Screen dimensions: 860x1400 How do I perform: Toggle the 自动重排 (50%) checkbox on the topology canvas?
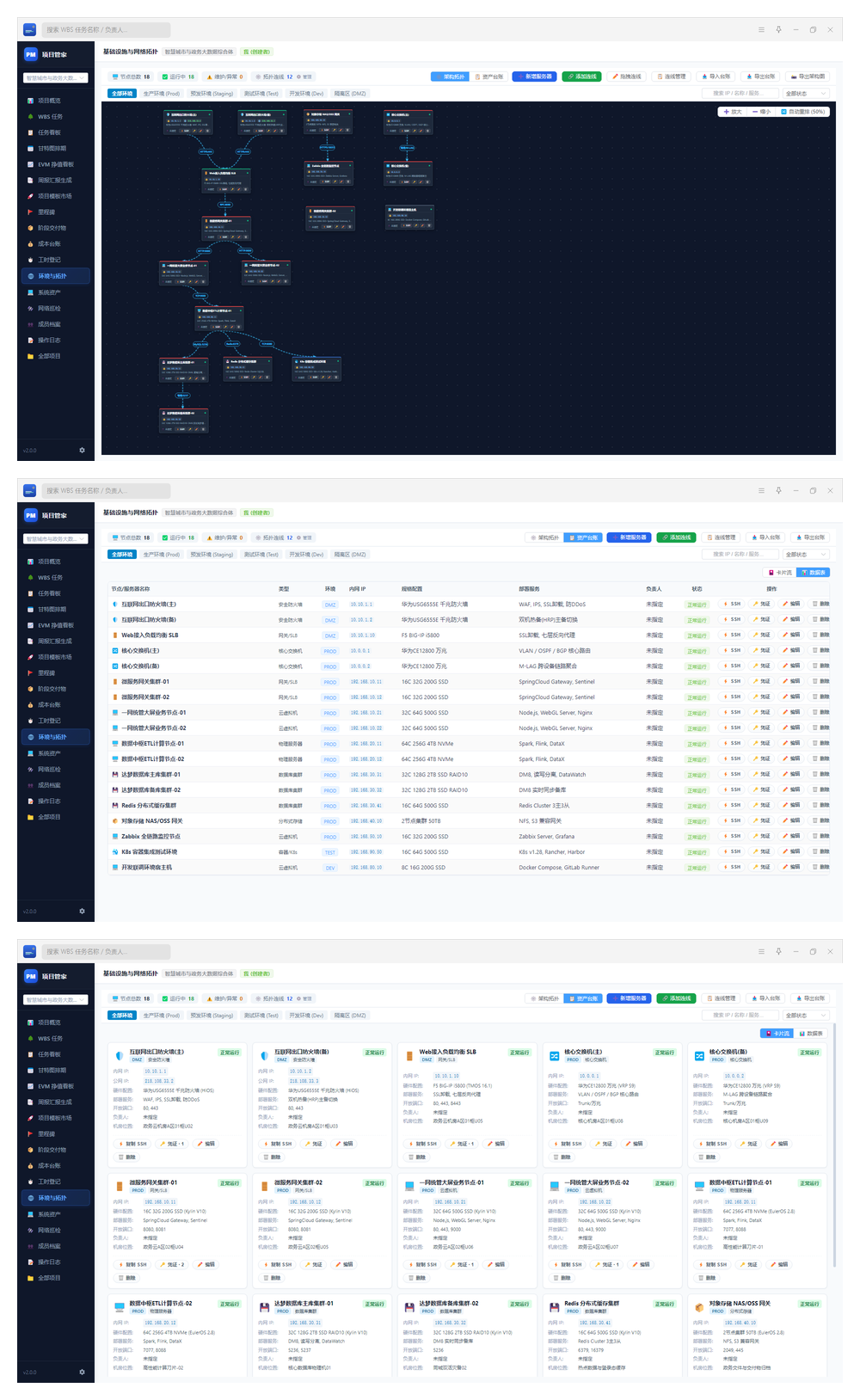(x=803, y=112)
